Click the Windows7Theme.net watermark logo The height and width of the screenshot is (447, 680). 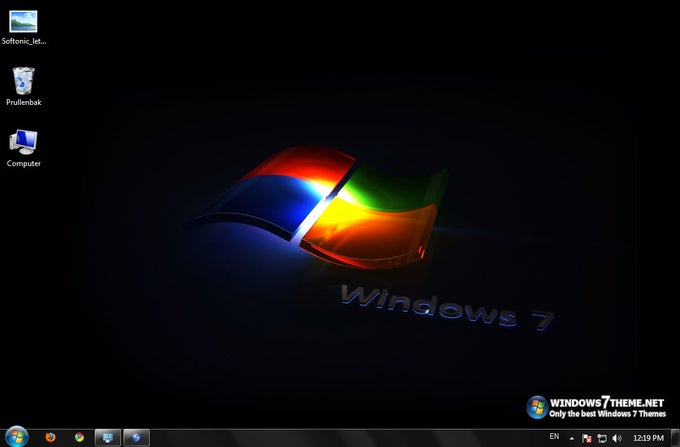(596, 407)
